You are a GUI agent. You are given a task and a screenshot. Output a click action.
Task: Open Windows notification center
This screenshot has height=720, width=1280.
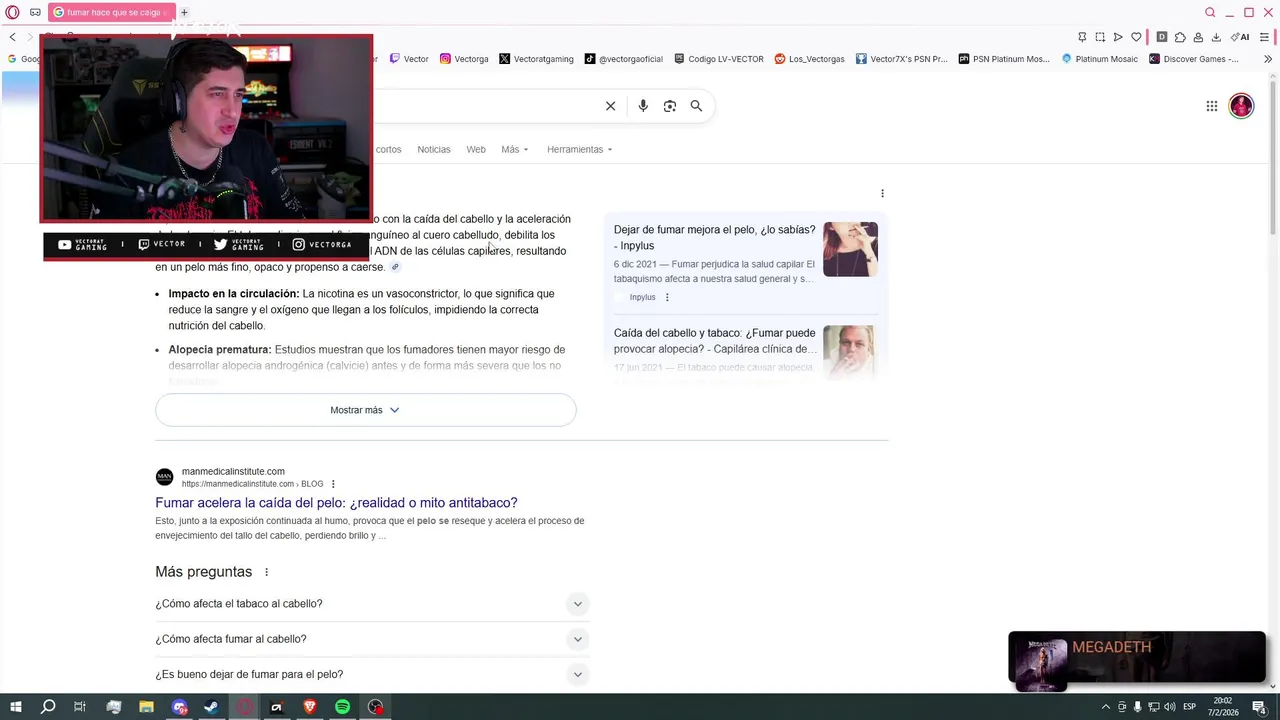tap(1259, 707)
